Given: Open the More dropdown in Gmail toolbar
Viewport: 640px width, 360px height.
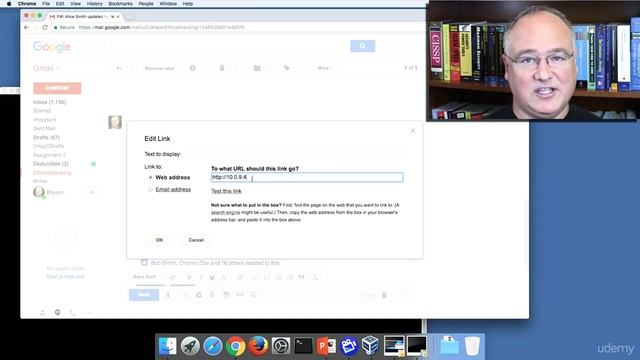Looking at the screenshot, I should click(x=325, y=68).
